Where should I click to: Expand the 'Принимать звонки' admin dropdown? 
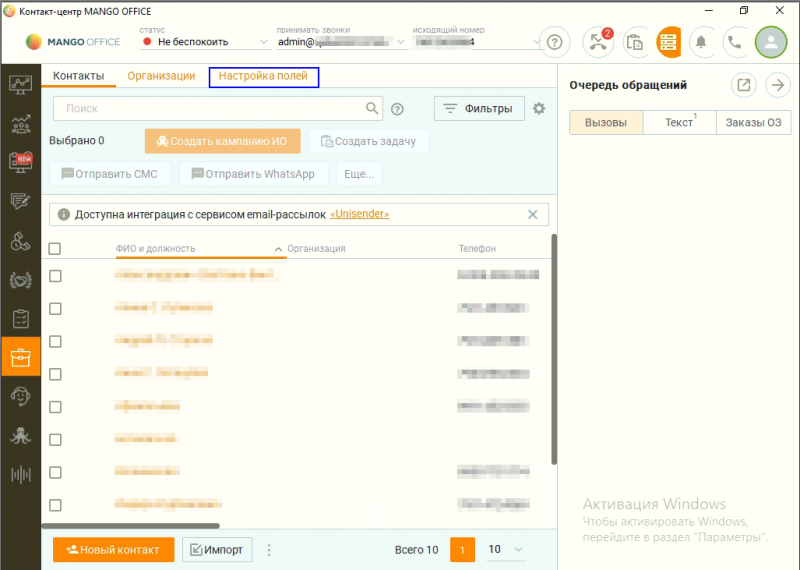pos(340,42)
